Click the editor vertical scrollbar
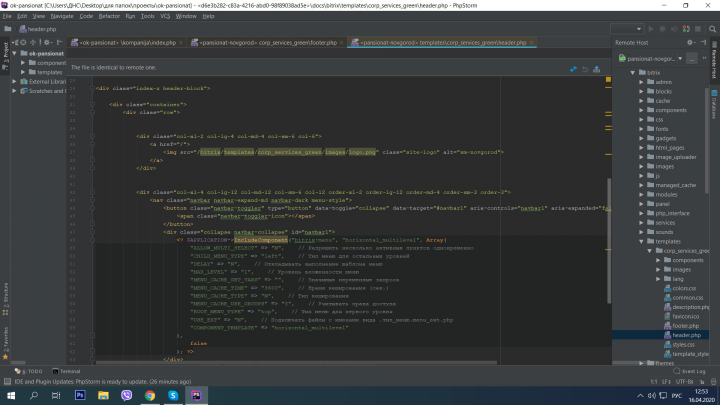 (x=609, y=241)
